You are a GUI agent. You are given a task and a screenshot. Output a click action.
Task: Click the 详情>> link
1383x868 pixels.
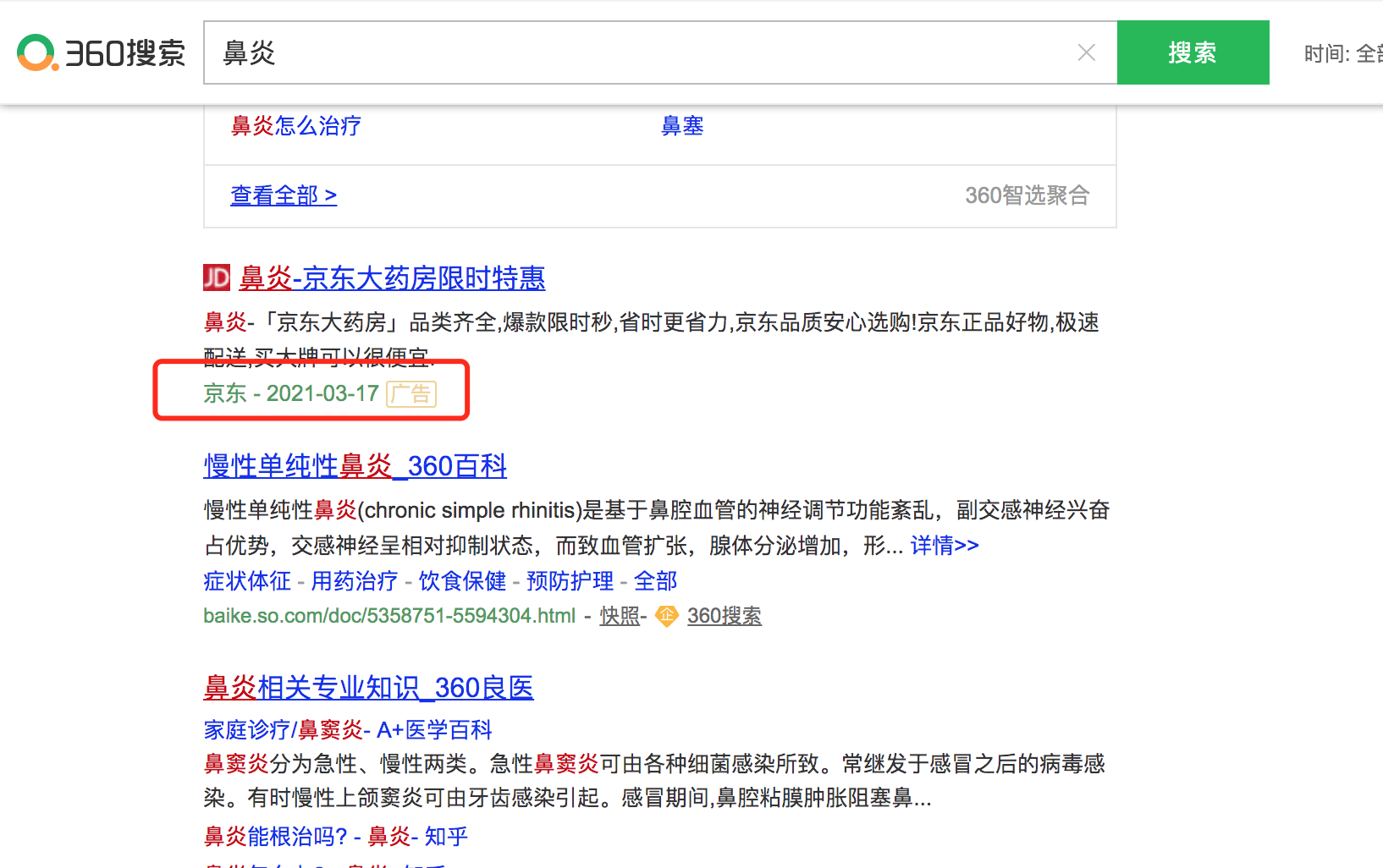click(x=945, y=546)
